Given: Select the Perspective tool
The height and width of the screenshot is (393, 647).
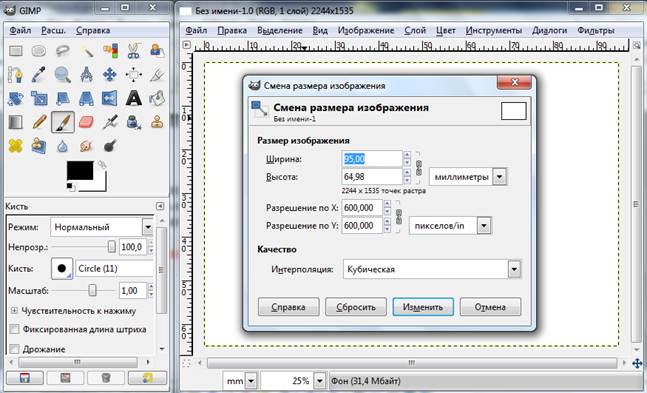Looking at the screenshot, I should [x=86, y=99].
